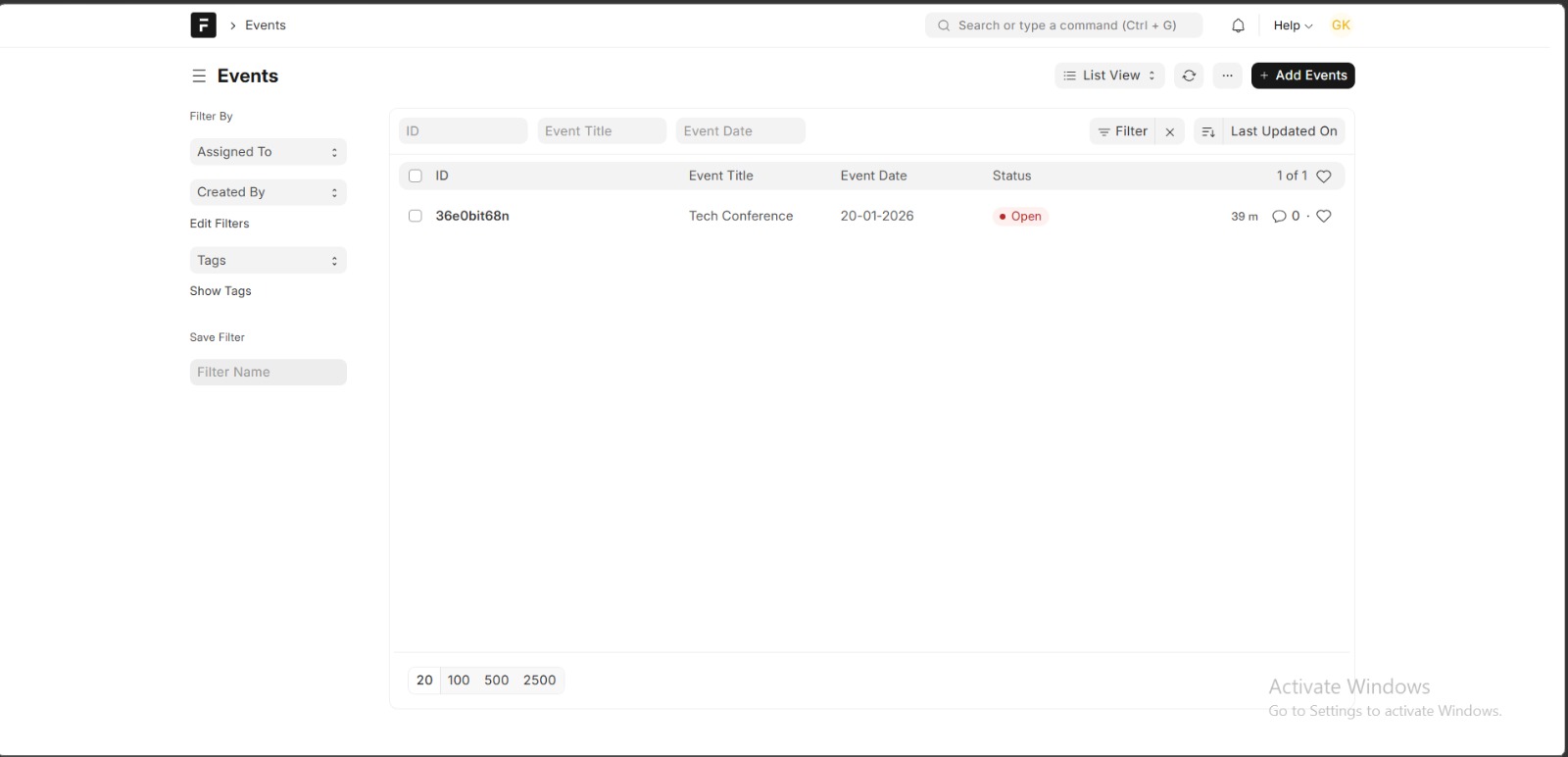This screenshot has width=1568, height=757.
Task: Set page size to 100
Action: point(459,681)
